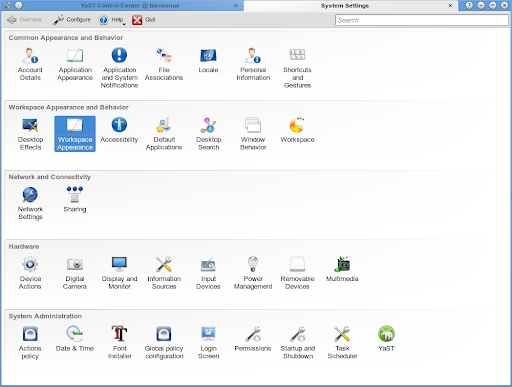Go back to Overview
512x387 pixels.
pos(24,20)
